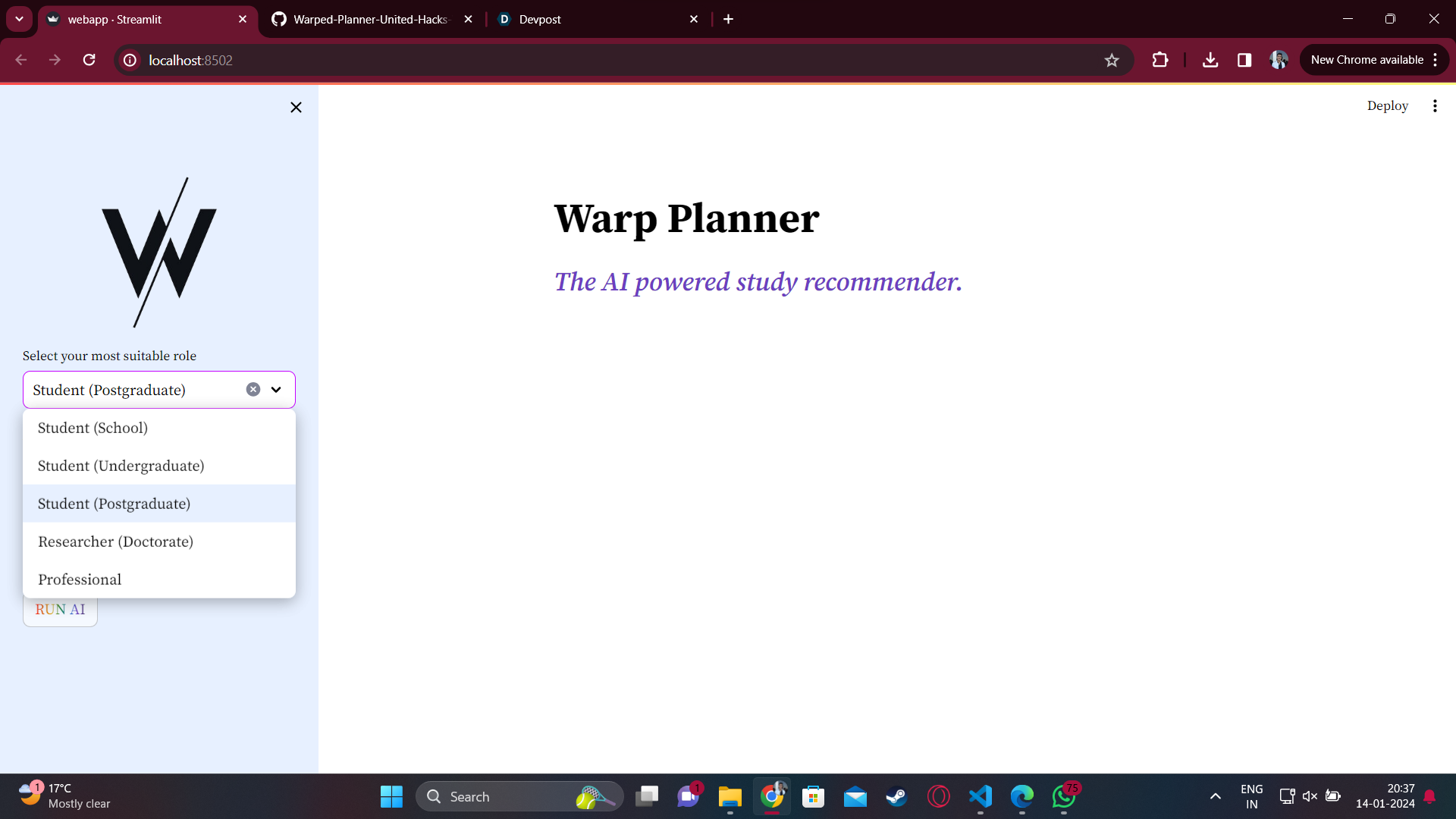1456x819 pixels.
Task: Click the Deploy button
Action: coord(1387,106)
